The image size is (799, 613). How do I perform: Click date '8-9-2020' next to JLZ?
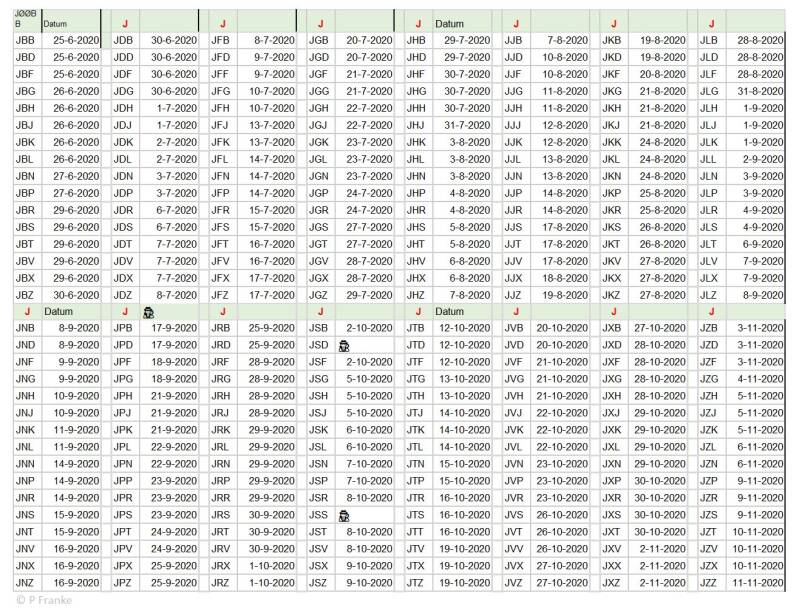tap(763, 295)
